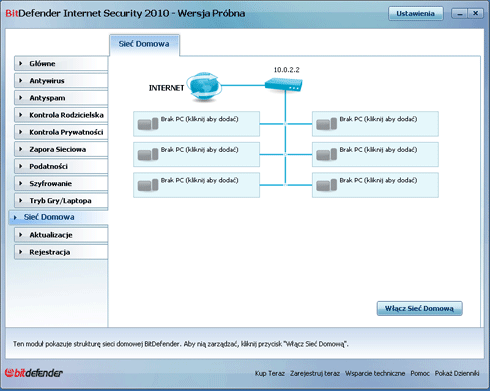Viewport: 490px width, 391px height.
Task: Close the BitDefender window
Action: pyautogui.click(x=475, y=14)
